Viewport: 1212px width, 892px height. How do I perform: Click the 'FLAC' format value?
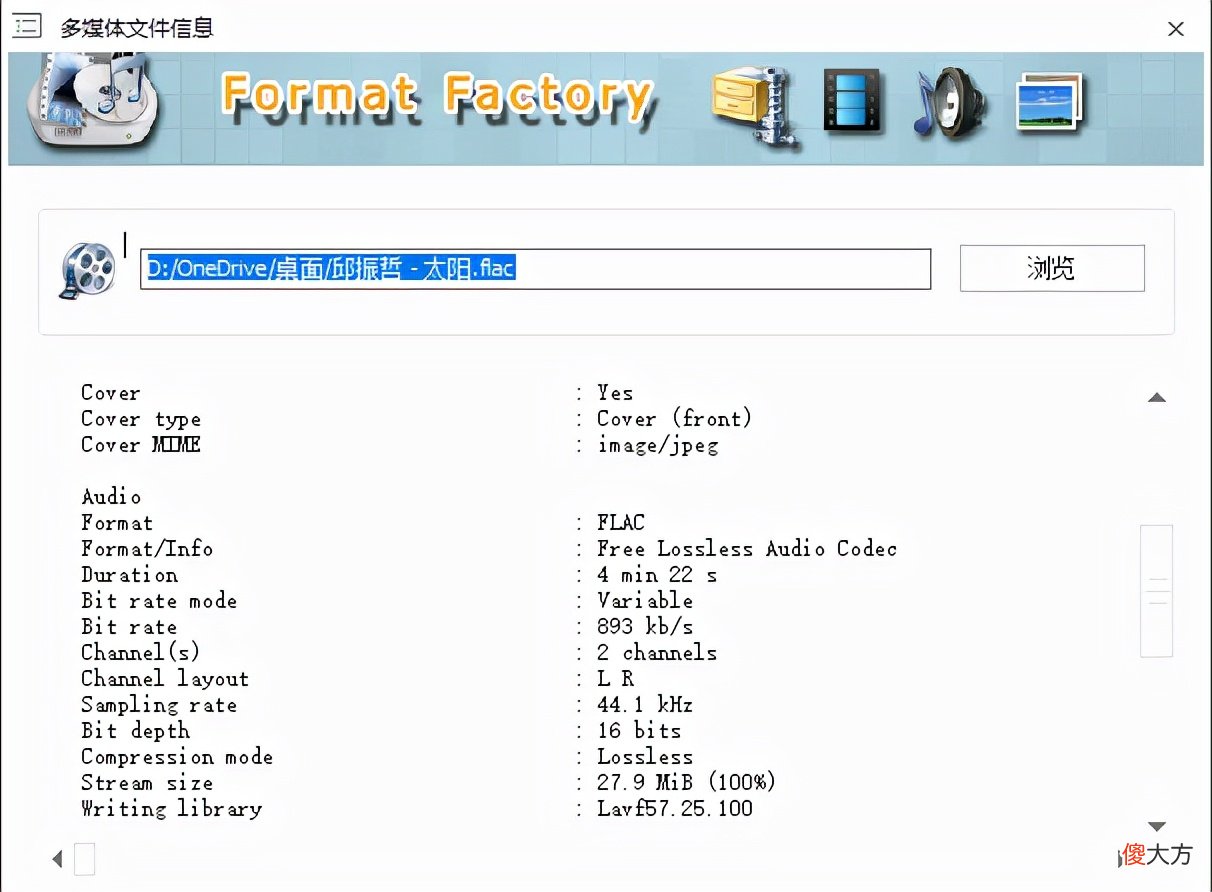[x=621, y=523]
